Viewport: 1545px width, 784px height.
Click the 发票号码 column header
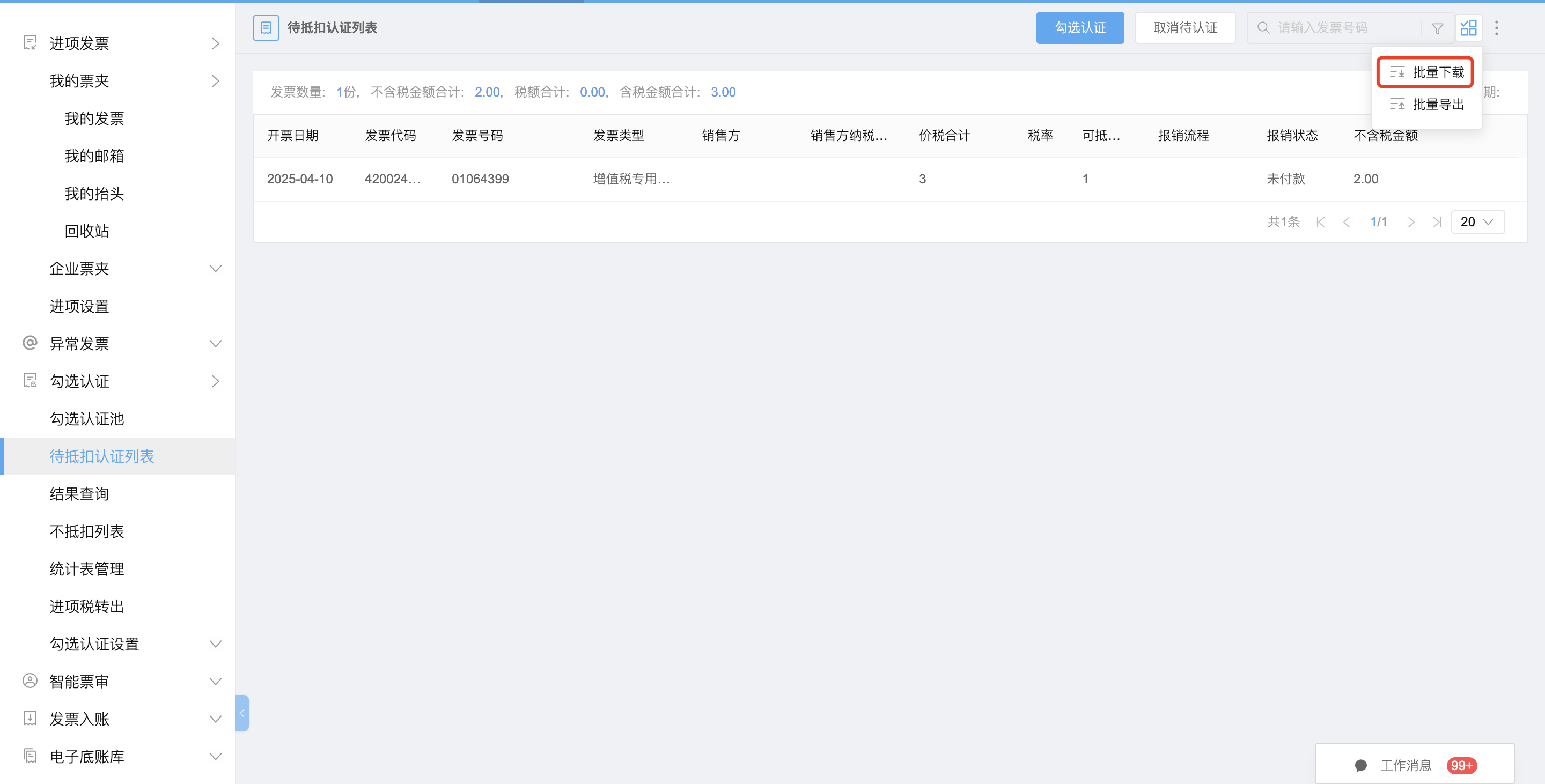click(477, 136)
